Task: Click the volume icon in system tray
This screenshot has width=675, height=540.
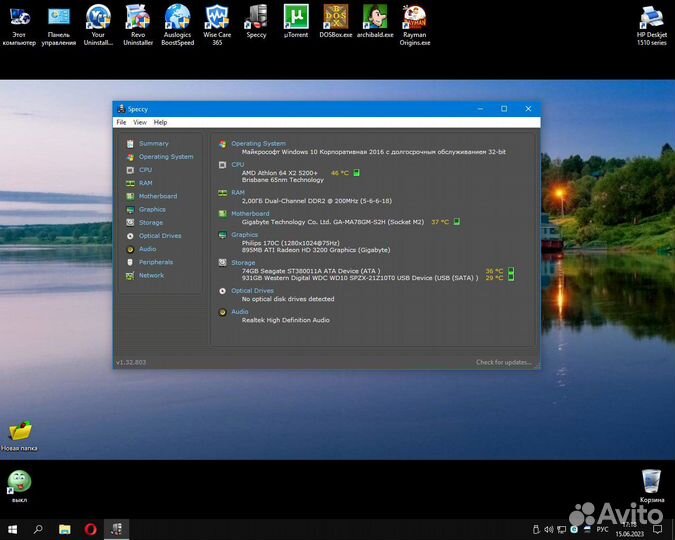Action: tap(548, 529)
